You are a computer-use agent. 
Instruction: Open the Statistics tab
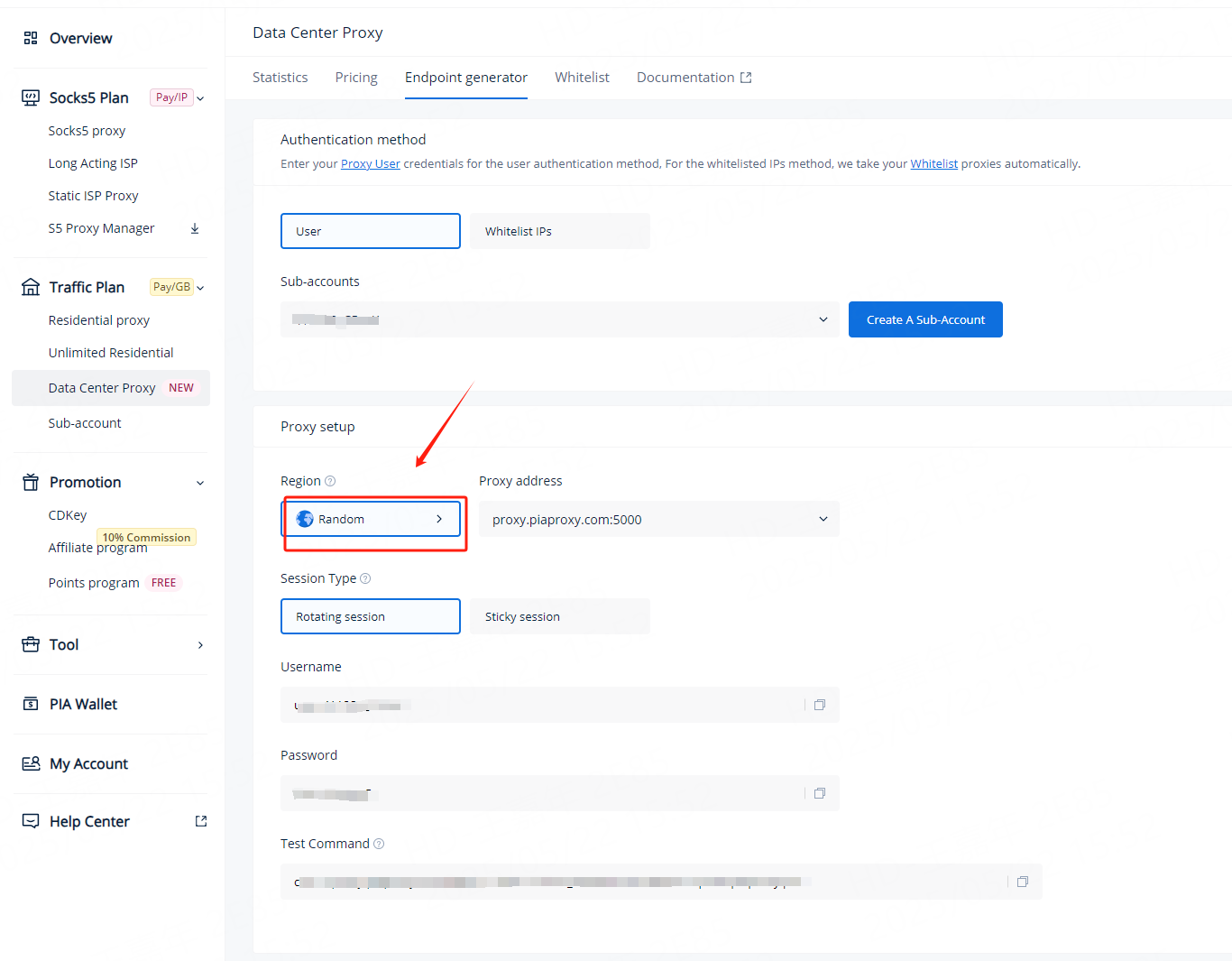pos(280,78)
